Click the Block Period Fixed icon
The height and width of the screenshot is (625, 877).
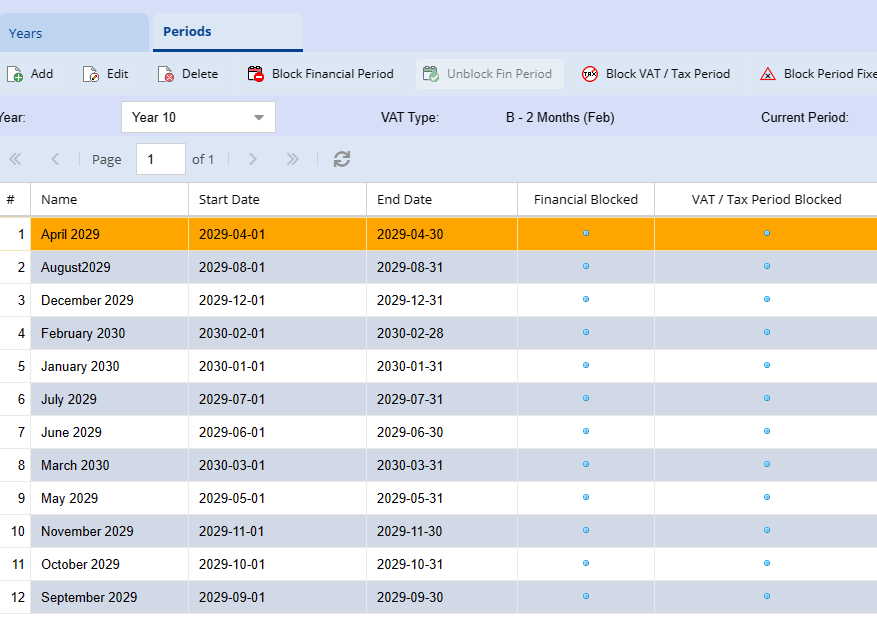point(768,74)
